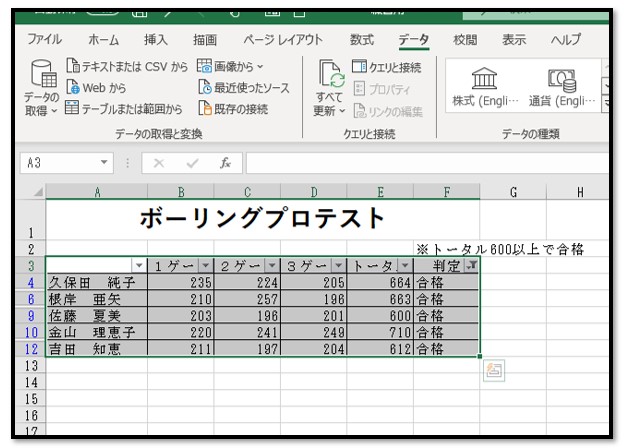
Task: Select the 株式 (English) data type
Action: (485, 87)
